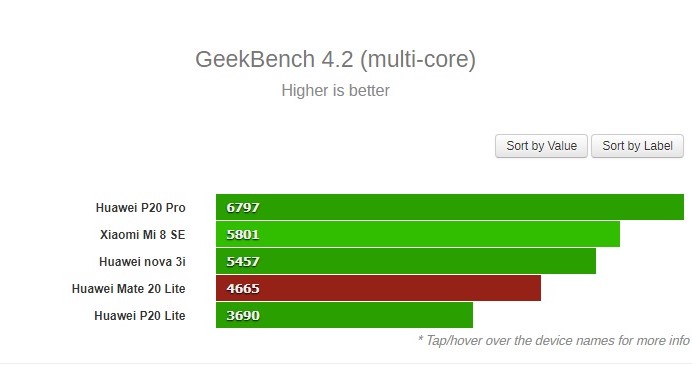
Task: Click the 6797 score value
Action: [x=243, y=207]
